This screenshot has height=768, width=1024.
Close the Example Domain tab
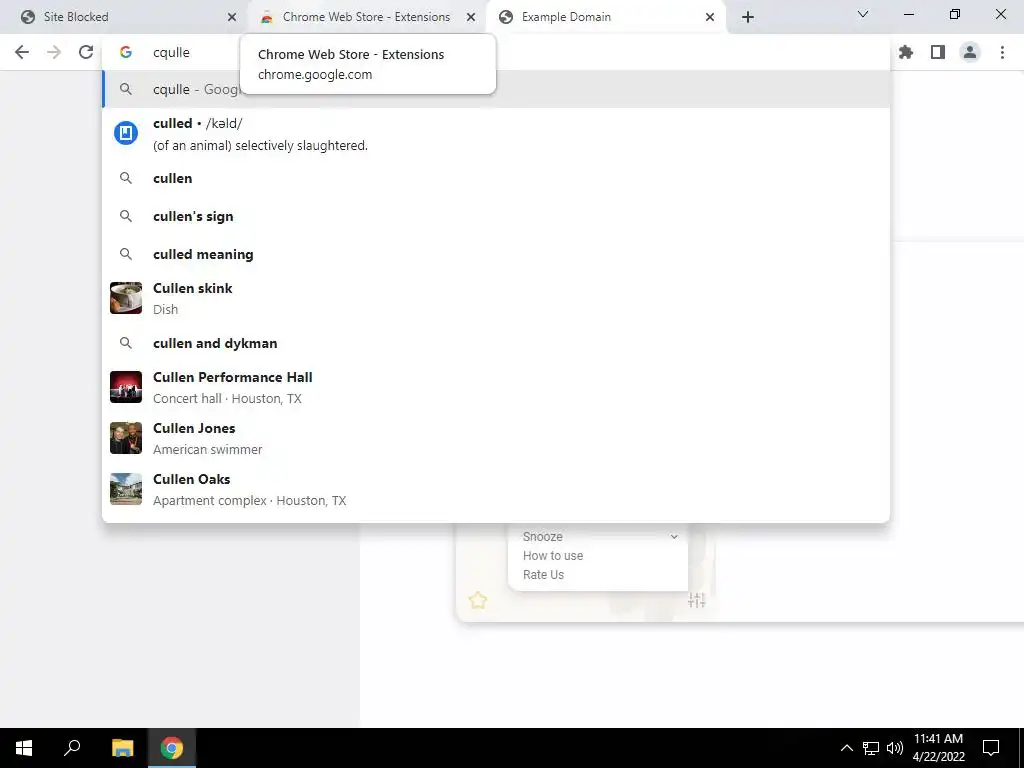(710, 17)
